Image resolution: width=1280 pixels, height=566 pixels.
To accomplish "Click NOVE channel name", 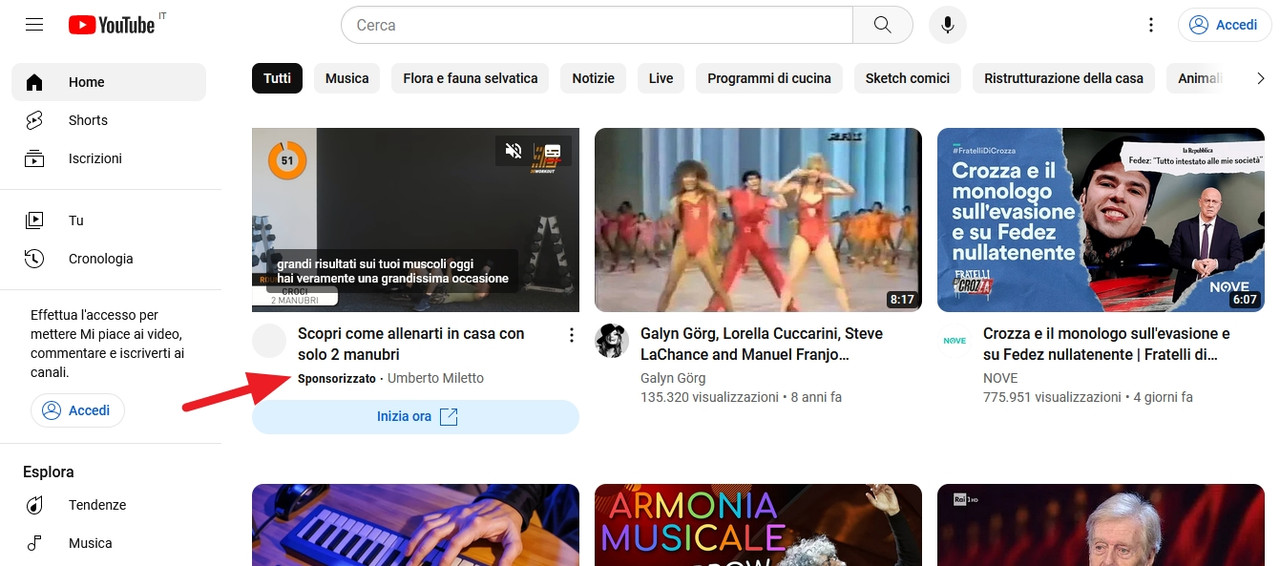I will tap(1000, 378).
